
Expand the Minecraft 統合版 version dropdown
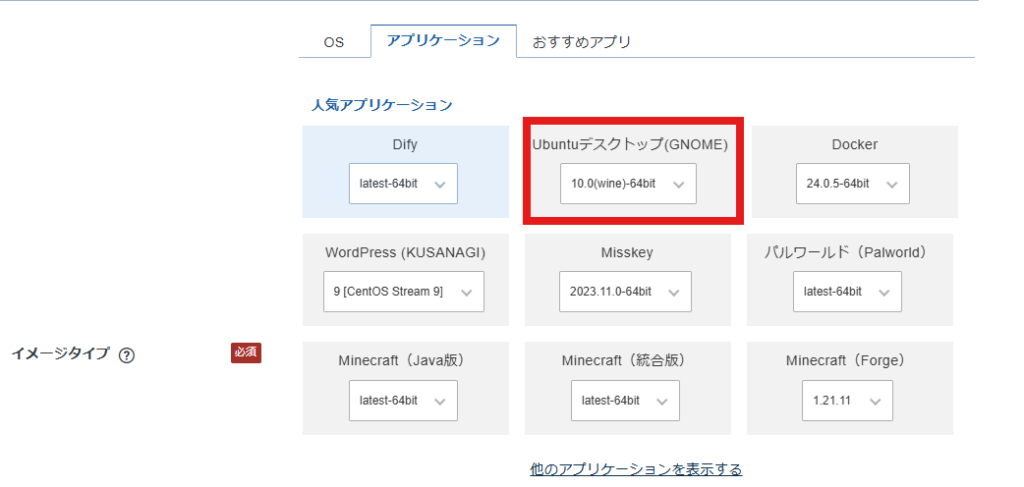coord(625,400)
